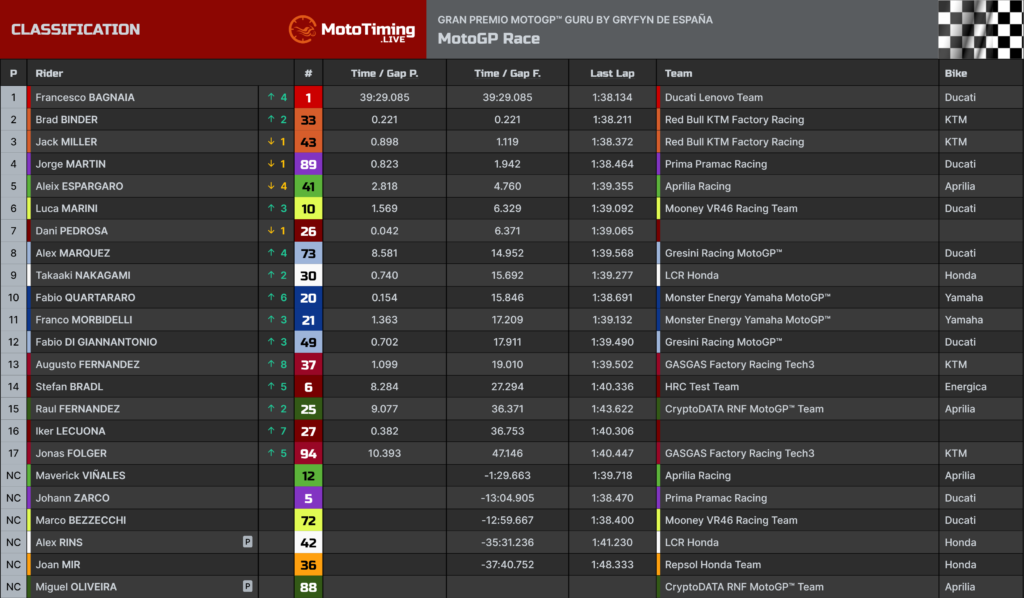1024x598 pixels.
Task: Click the Bike column header
Action: coord(955,73)
